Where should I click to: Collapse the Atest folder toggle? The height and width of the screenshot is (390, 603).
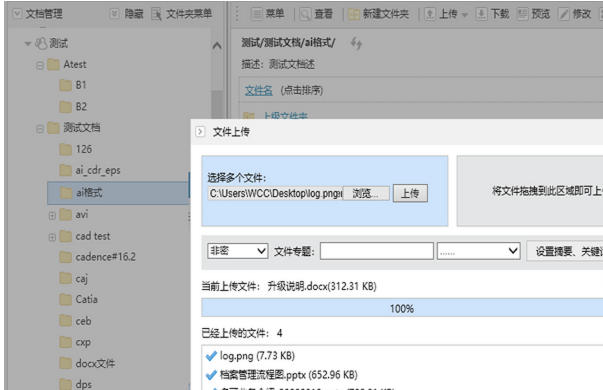pos(40,65)
